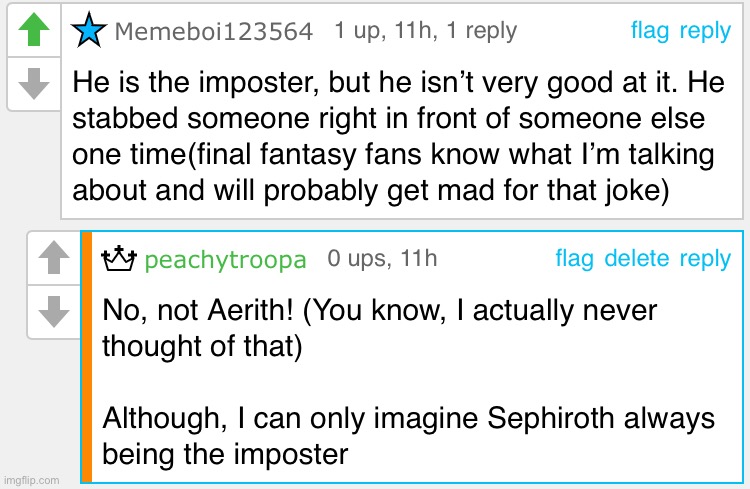Downvote the Memeboi123564 comment
This screenshot has width=750, height=489.
click(35, 83)
